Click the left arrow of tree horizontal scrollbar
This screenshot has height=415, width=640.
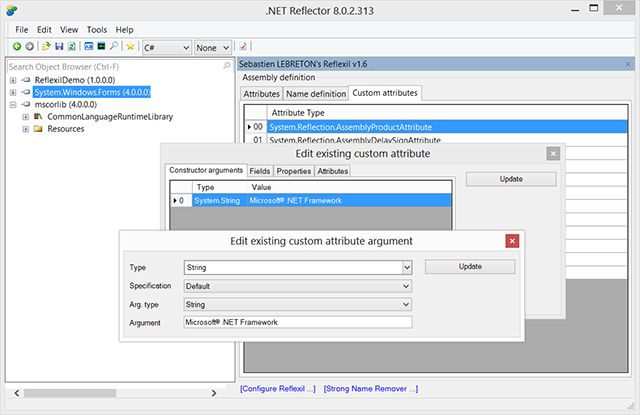pyautogui.click(x=17, y=393)
